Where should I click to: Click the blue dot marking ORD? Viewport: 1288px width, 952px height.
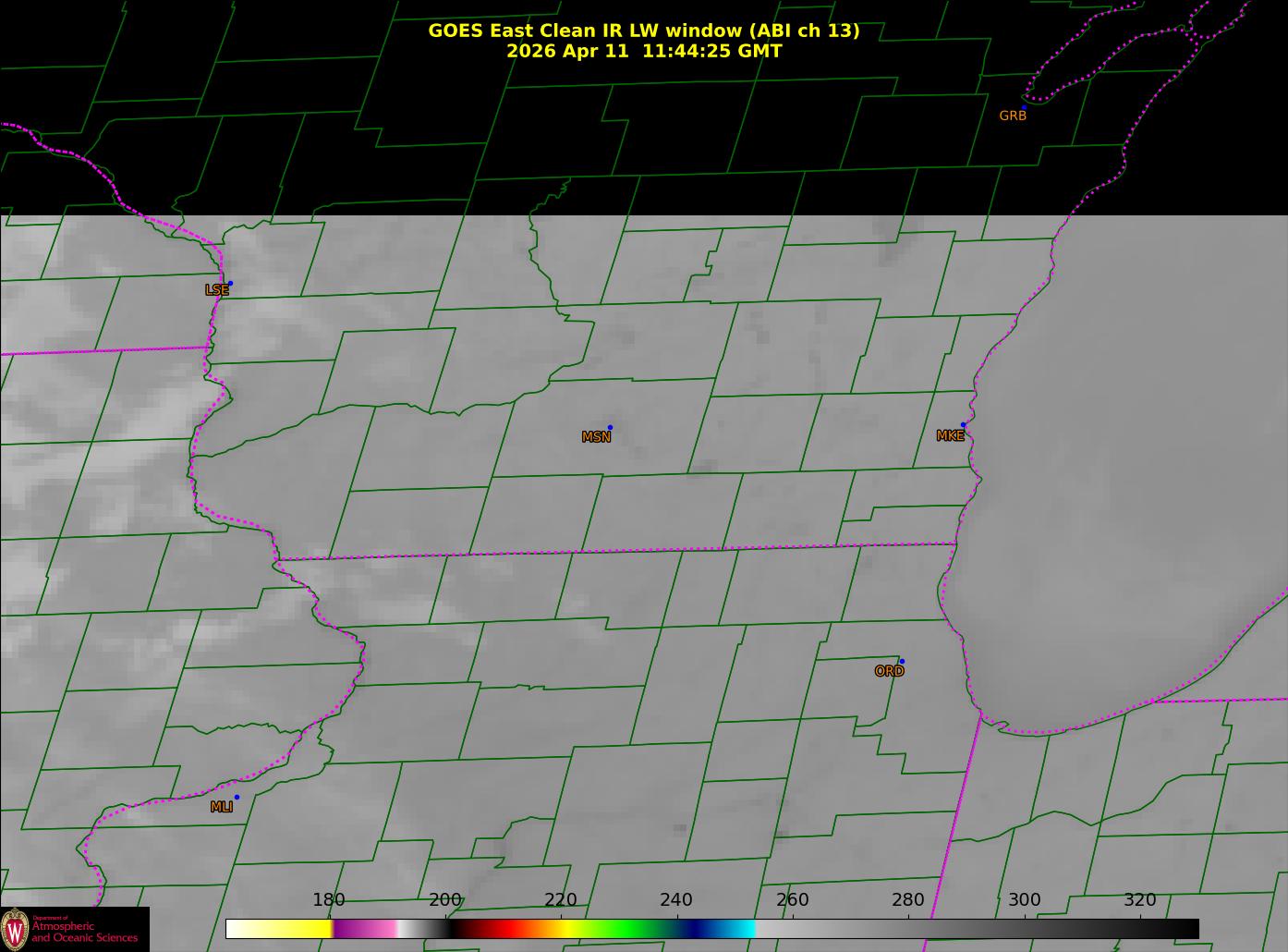tap(902, 661)
